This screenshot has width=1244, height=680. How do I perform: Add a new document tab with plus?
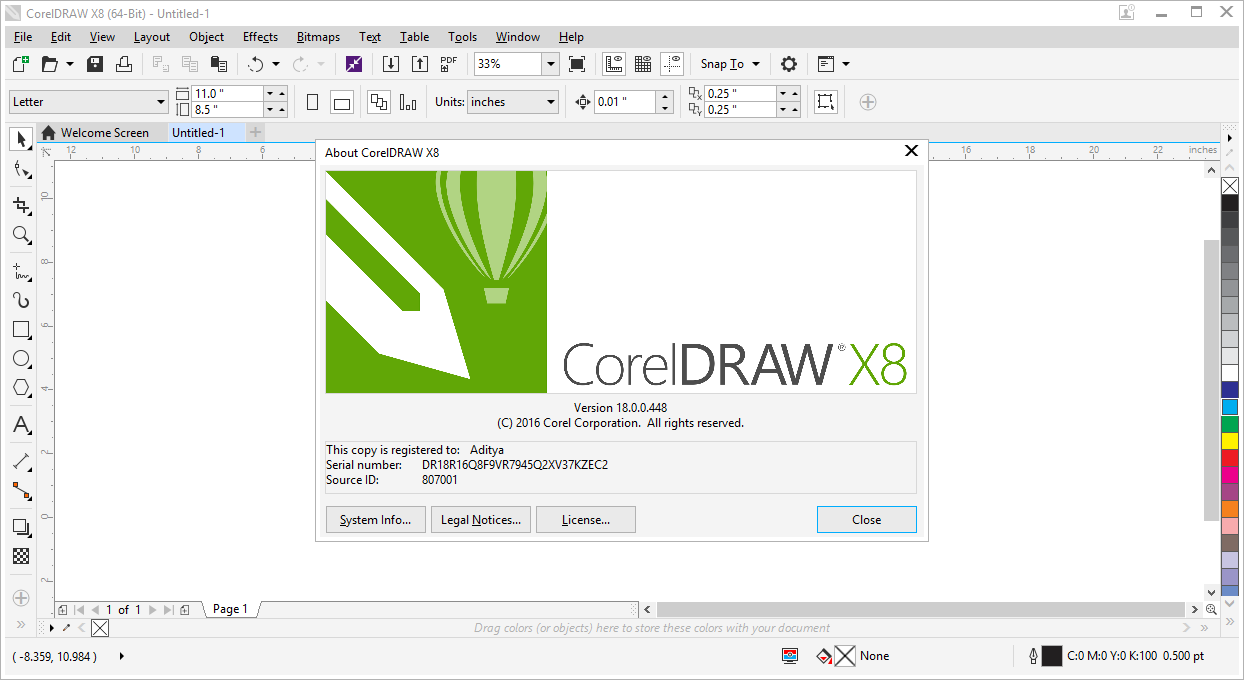255,132
